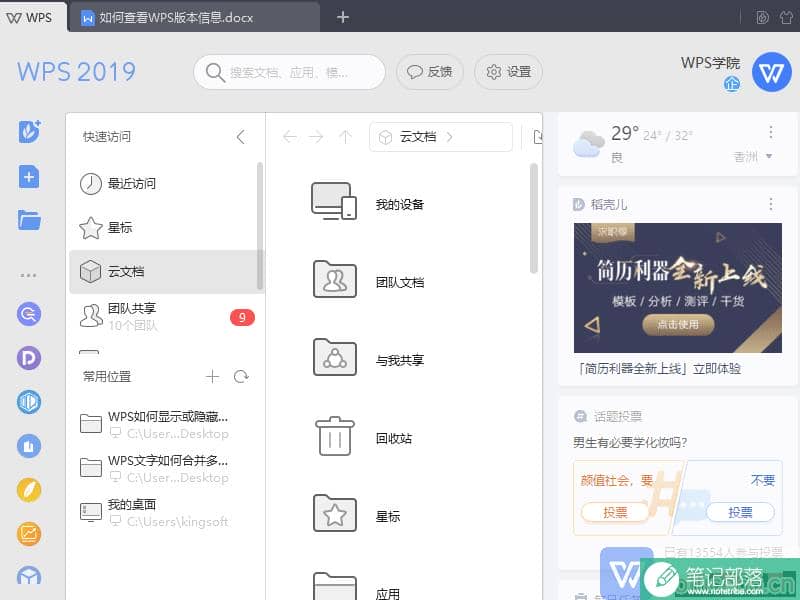The image size is (800, 600).
Task: Click the title bar icon left of the skin icon
Action: coord(762,17)
